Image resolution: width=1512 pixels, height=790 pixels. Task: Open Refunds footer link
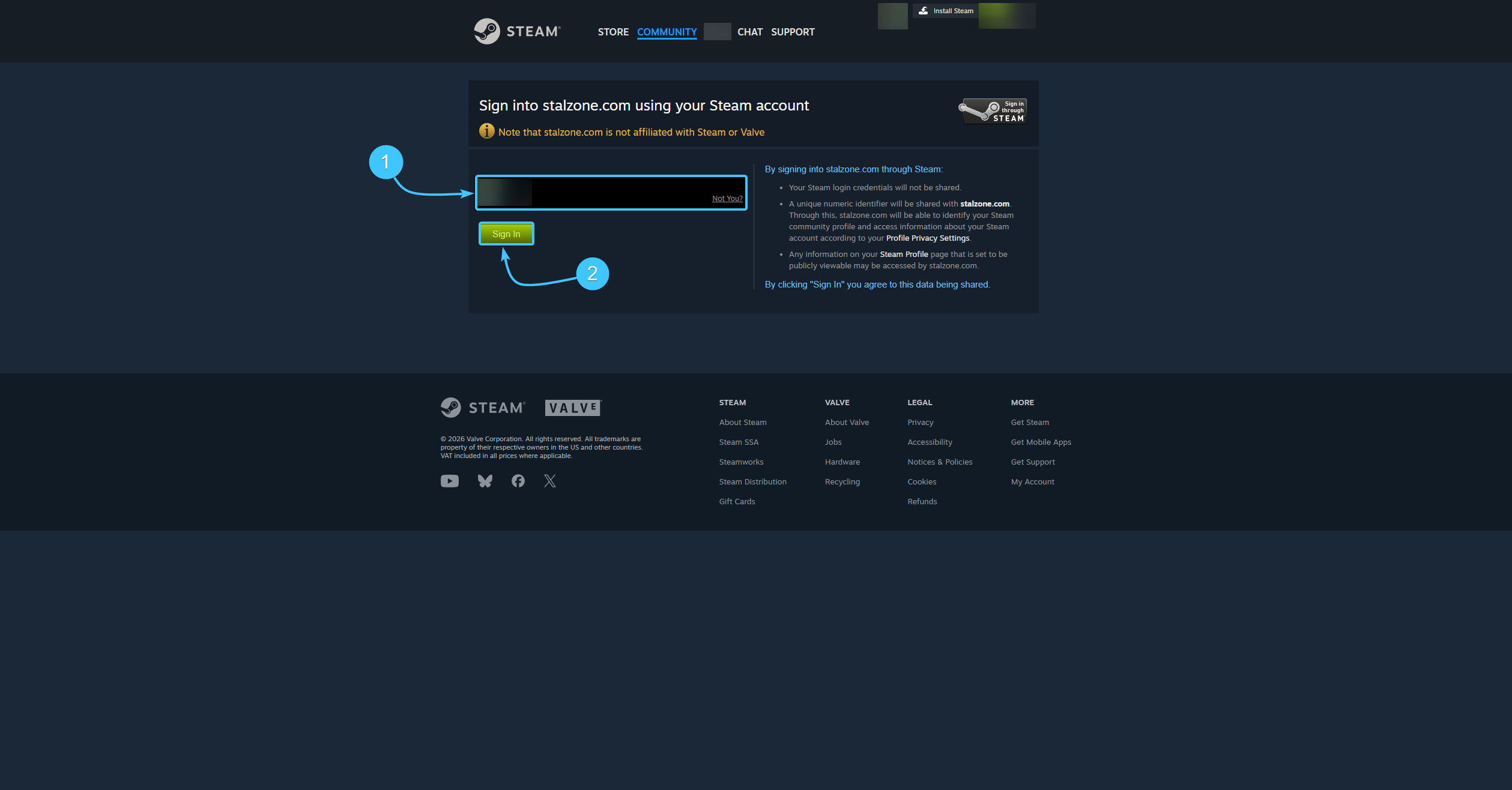(922, 501)
